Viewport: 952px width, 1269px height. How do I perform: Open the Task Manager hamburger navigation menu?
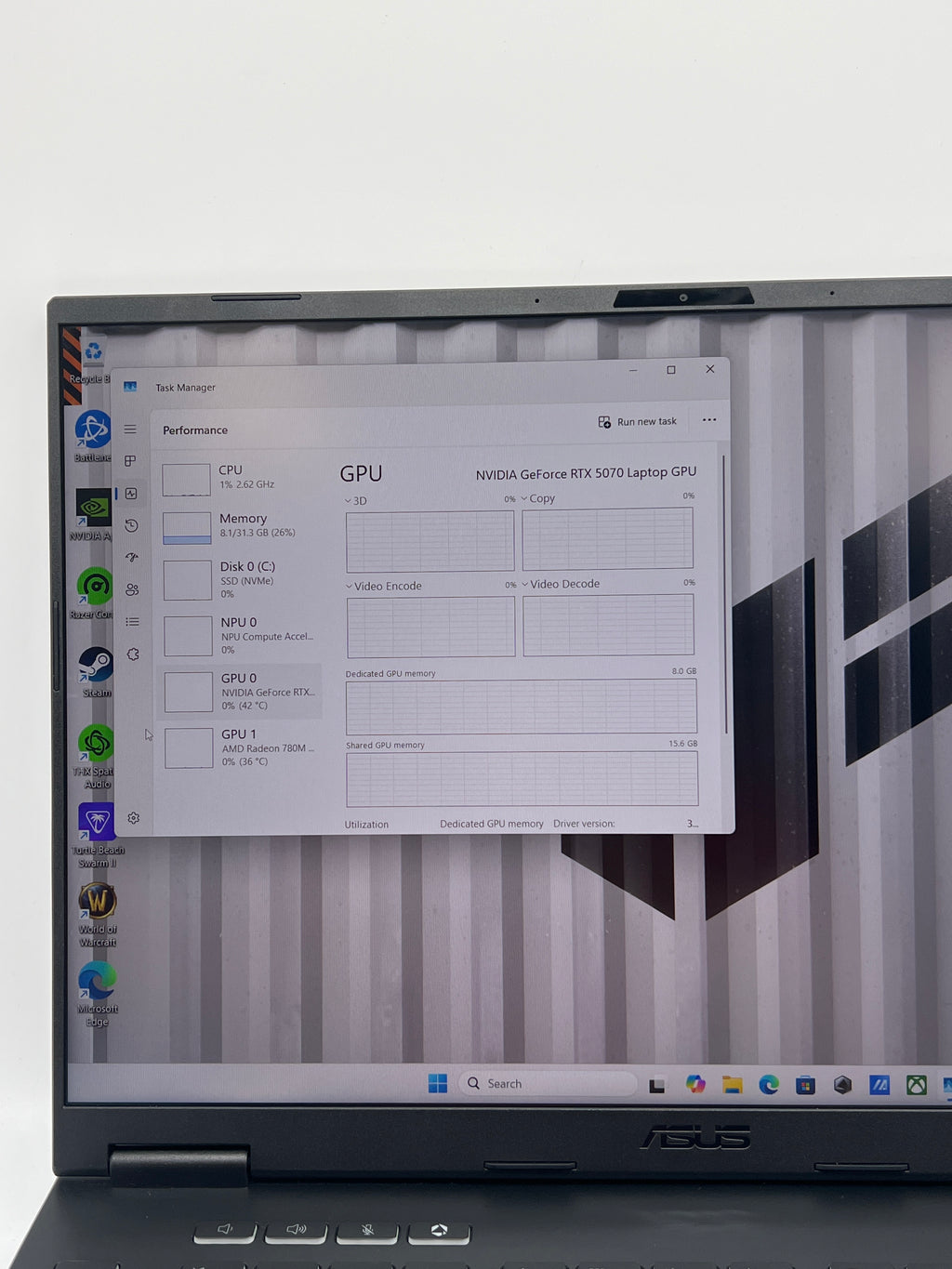tap(130, 430)
